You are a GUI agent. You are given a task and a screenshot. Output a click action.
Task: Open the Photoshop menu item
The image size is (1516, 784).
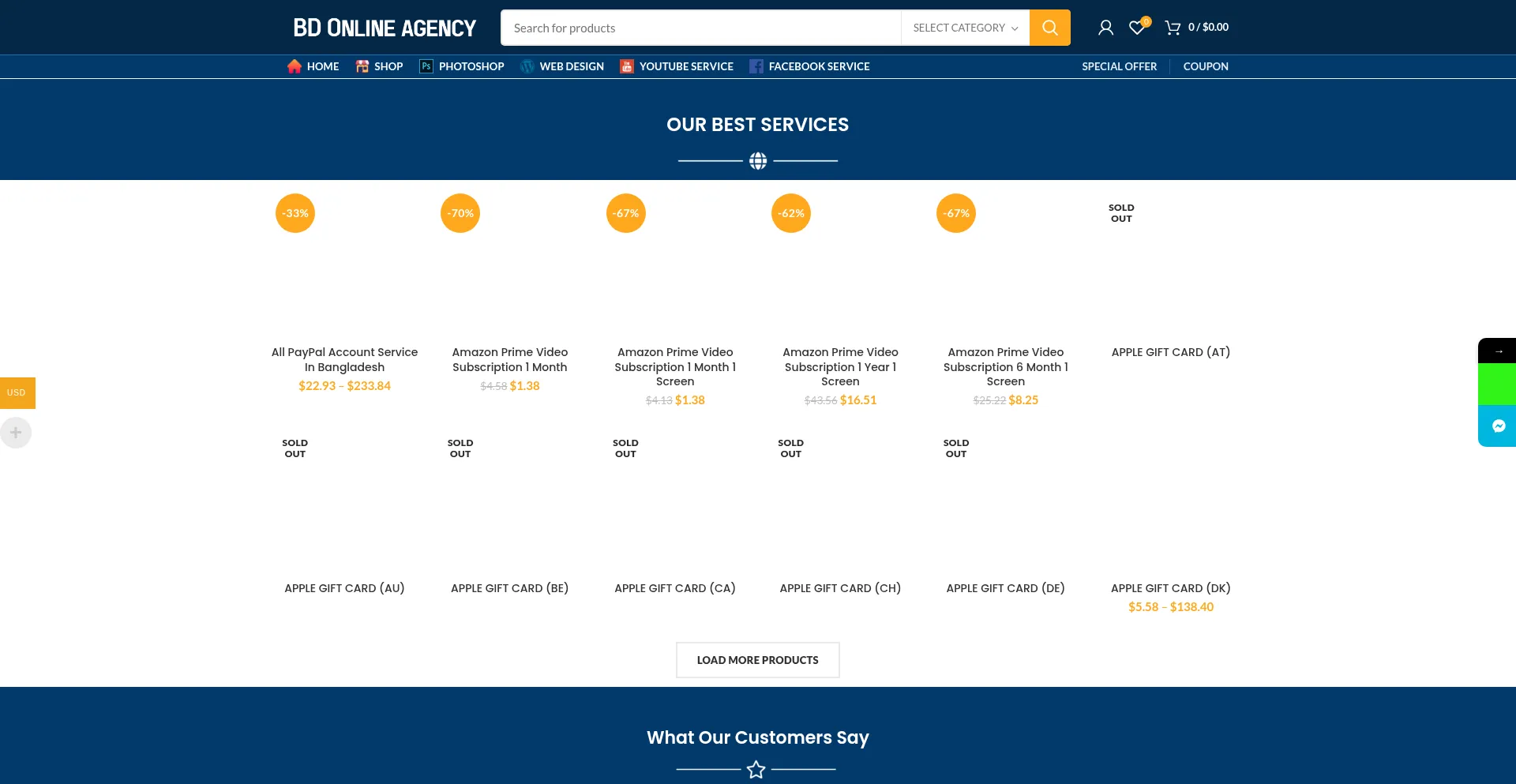462,66
